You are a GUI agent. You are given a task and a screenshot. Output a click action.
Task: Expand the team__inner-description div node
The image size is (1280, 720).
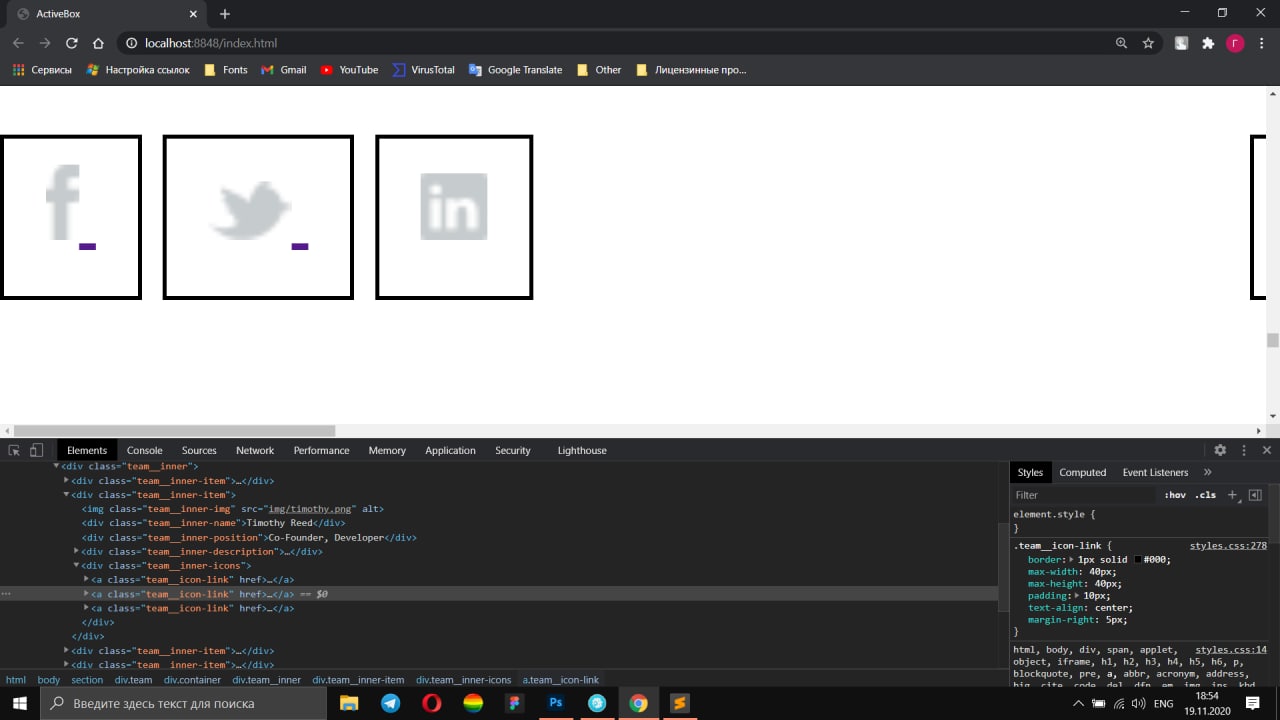click(x=77, y=552)
